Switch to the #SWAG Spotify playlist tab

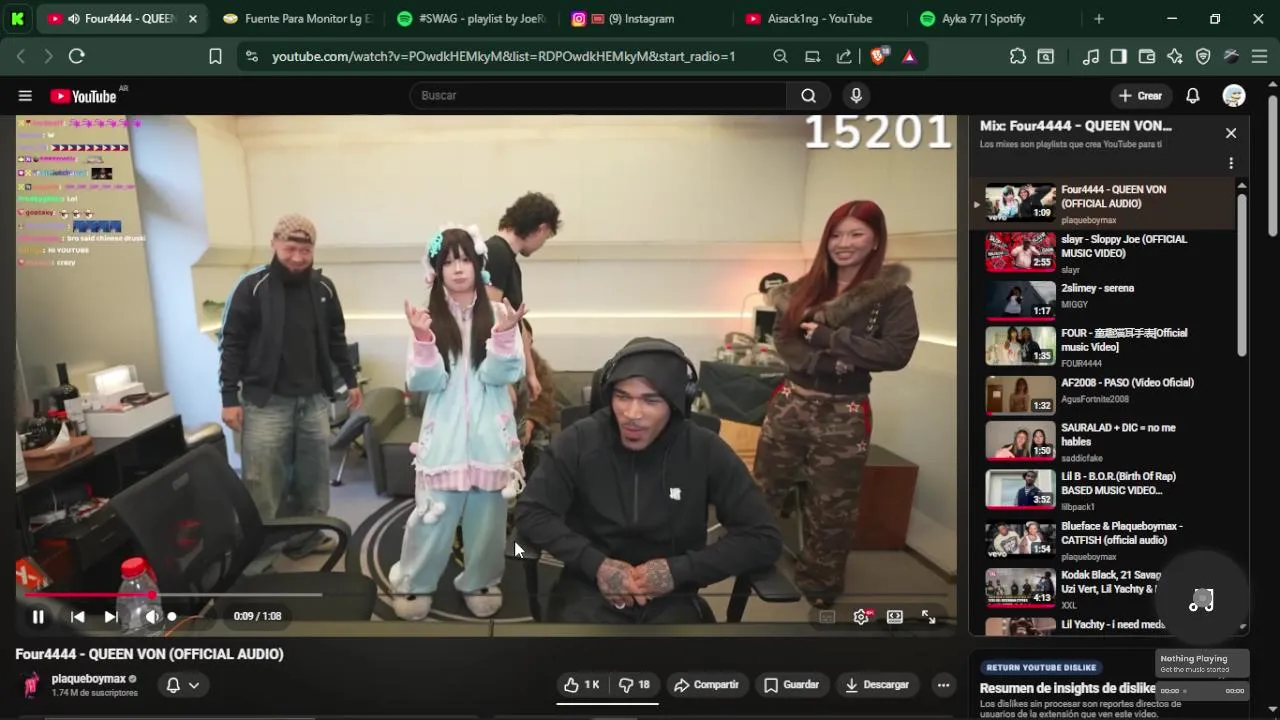point(470,19)
